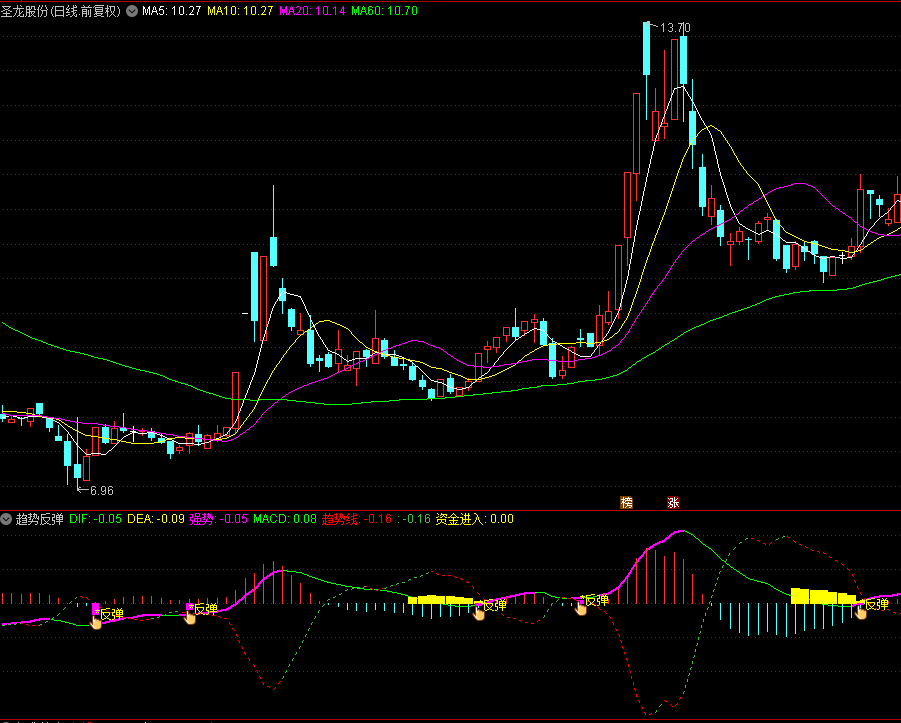Select the 圣龙股份(日线.前复权) chart title
Image resolution: width=901 pixels, height=723 pixels.
click(x=61, y=11)
